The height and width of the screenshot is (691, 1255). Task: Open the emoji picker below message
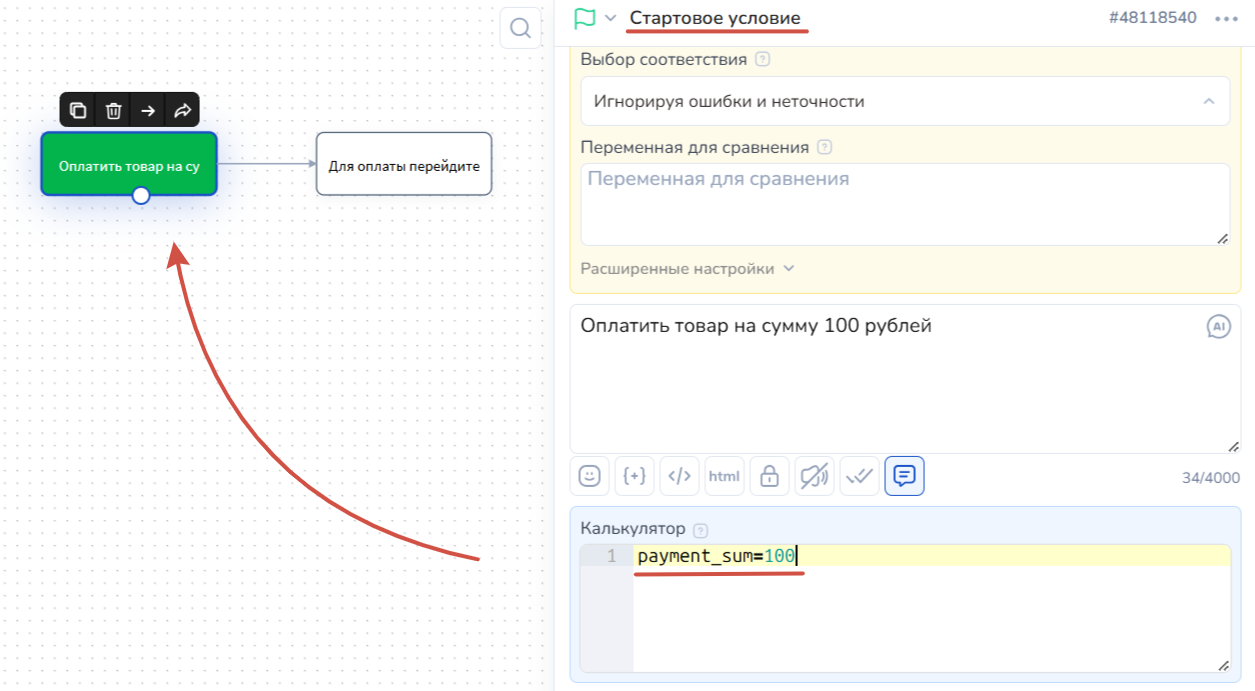coord(590,477)
